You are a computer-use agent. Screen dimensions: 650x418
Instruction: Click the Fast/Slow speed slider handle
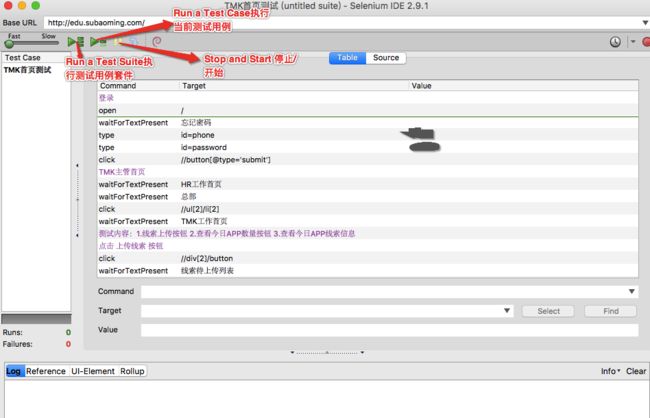pyautogui.click(x=9, y=44)
